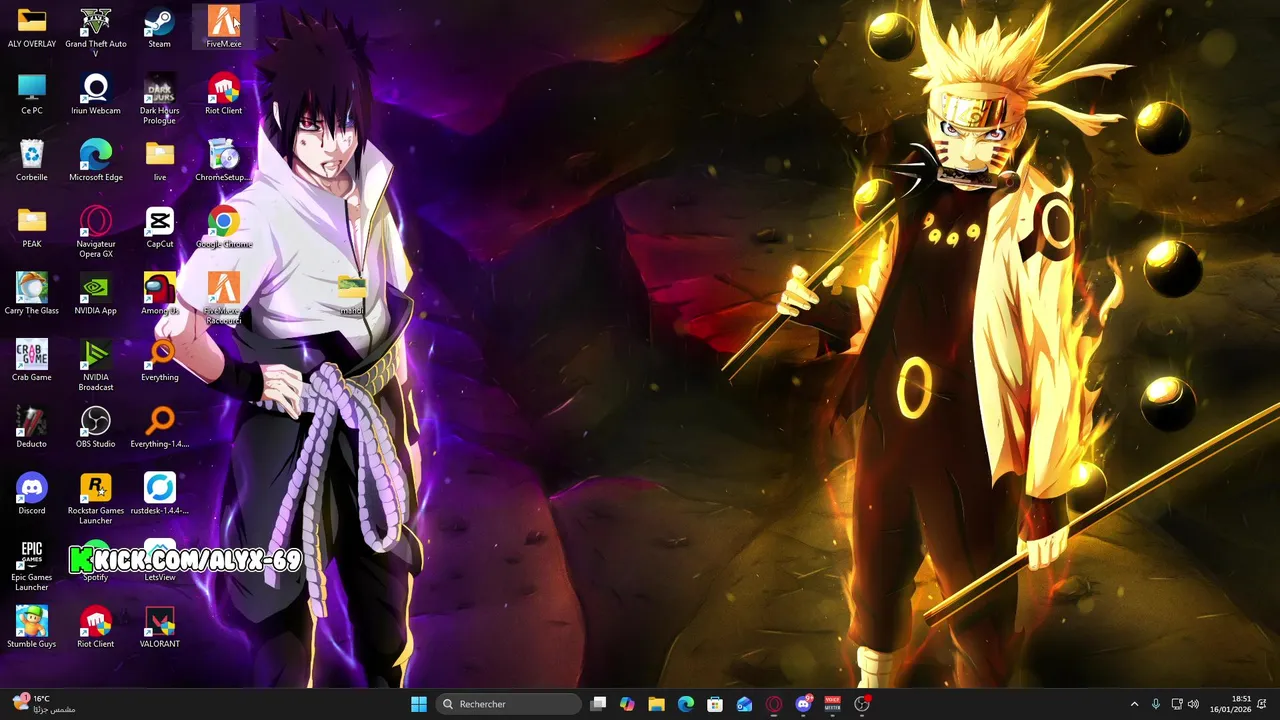The width and height of the screenshot is (1280, 720).
Task: Open Carry The Glass game icon
Action: pyautogui.click(x=32, y=294)
